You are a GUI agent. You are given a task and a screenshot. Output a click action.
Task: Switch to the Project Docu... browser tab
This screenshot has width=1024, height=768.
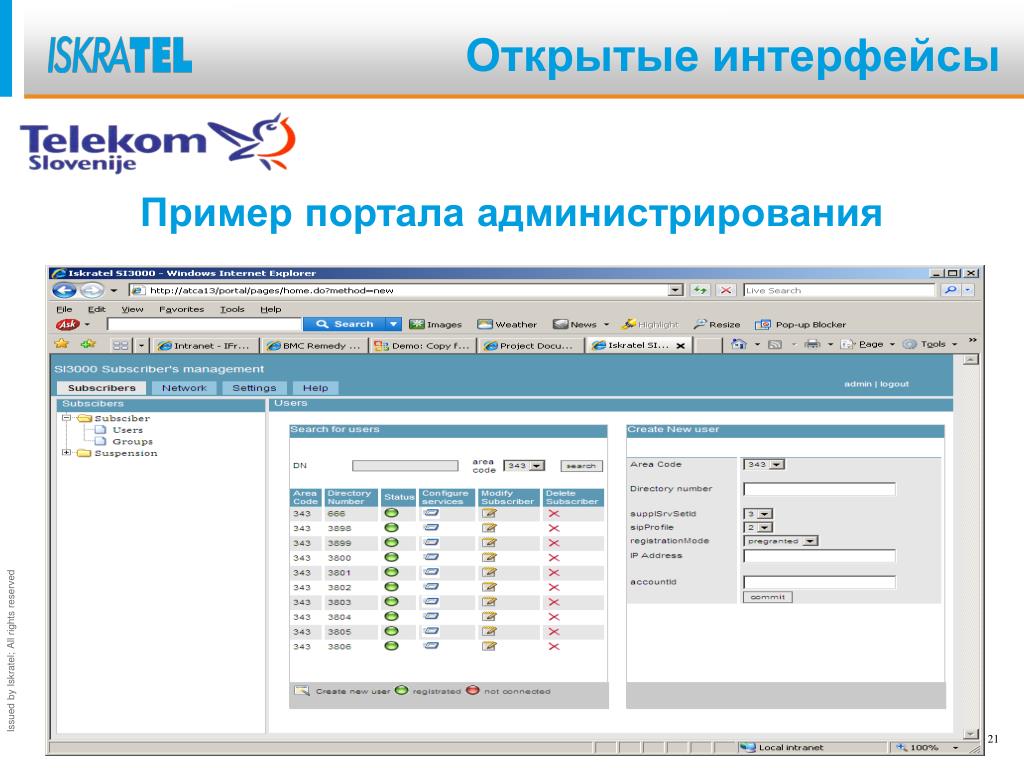[530, 345]
